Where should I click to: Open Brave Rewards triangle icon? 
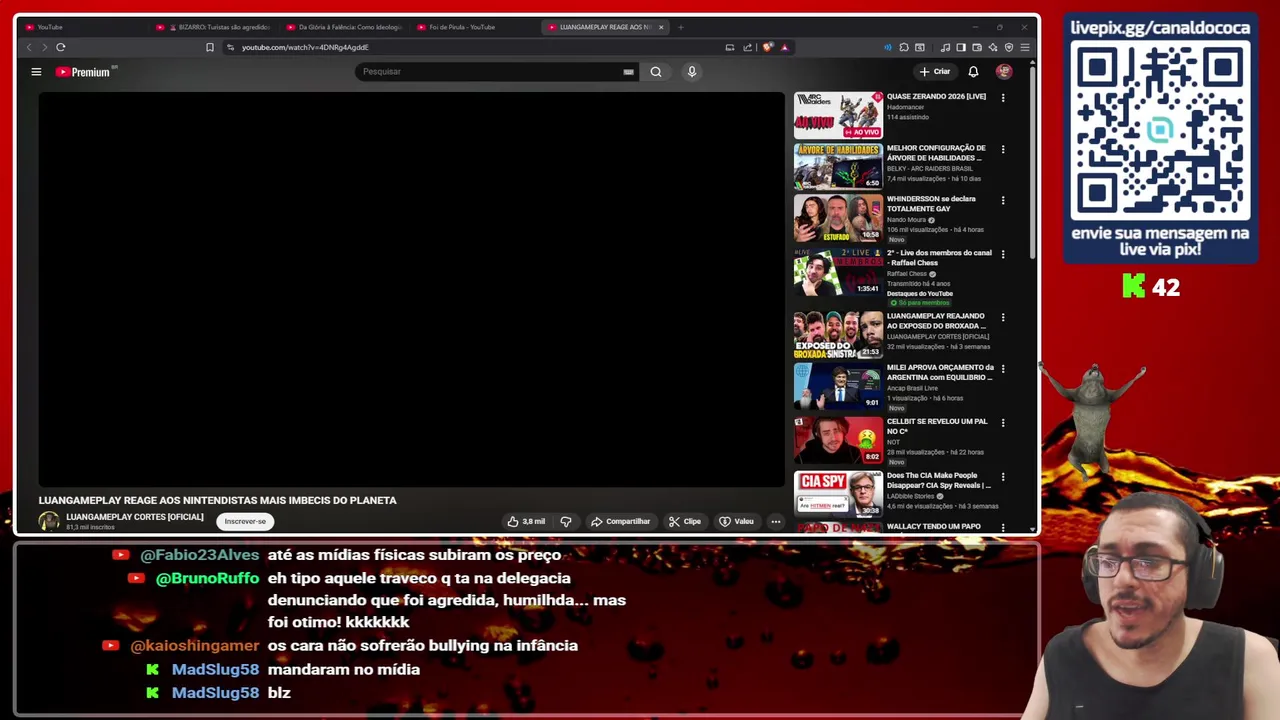pyautogui.click(x=784, y=47)
